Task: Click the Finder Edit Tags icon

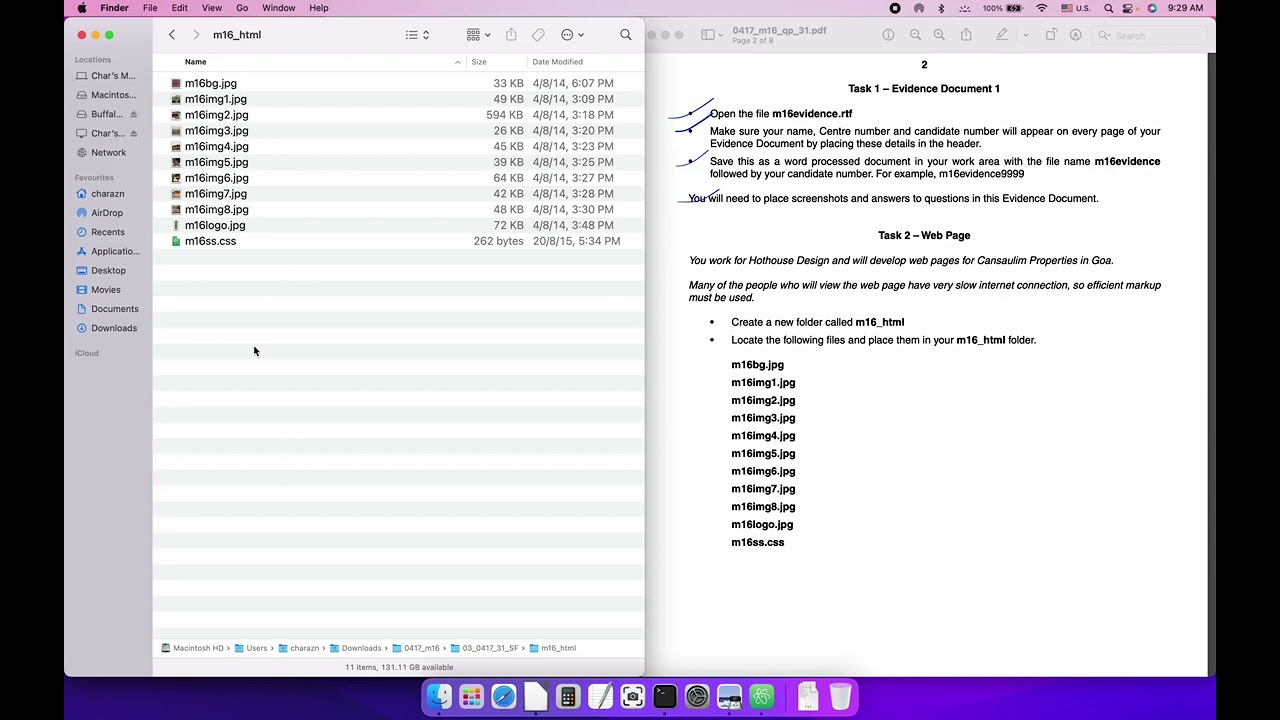Action: coord(538,35)
